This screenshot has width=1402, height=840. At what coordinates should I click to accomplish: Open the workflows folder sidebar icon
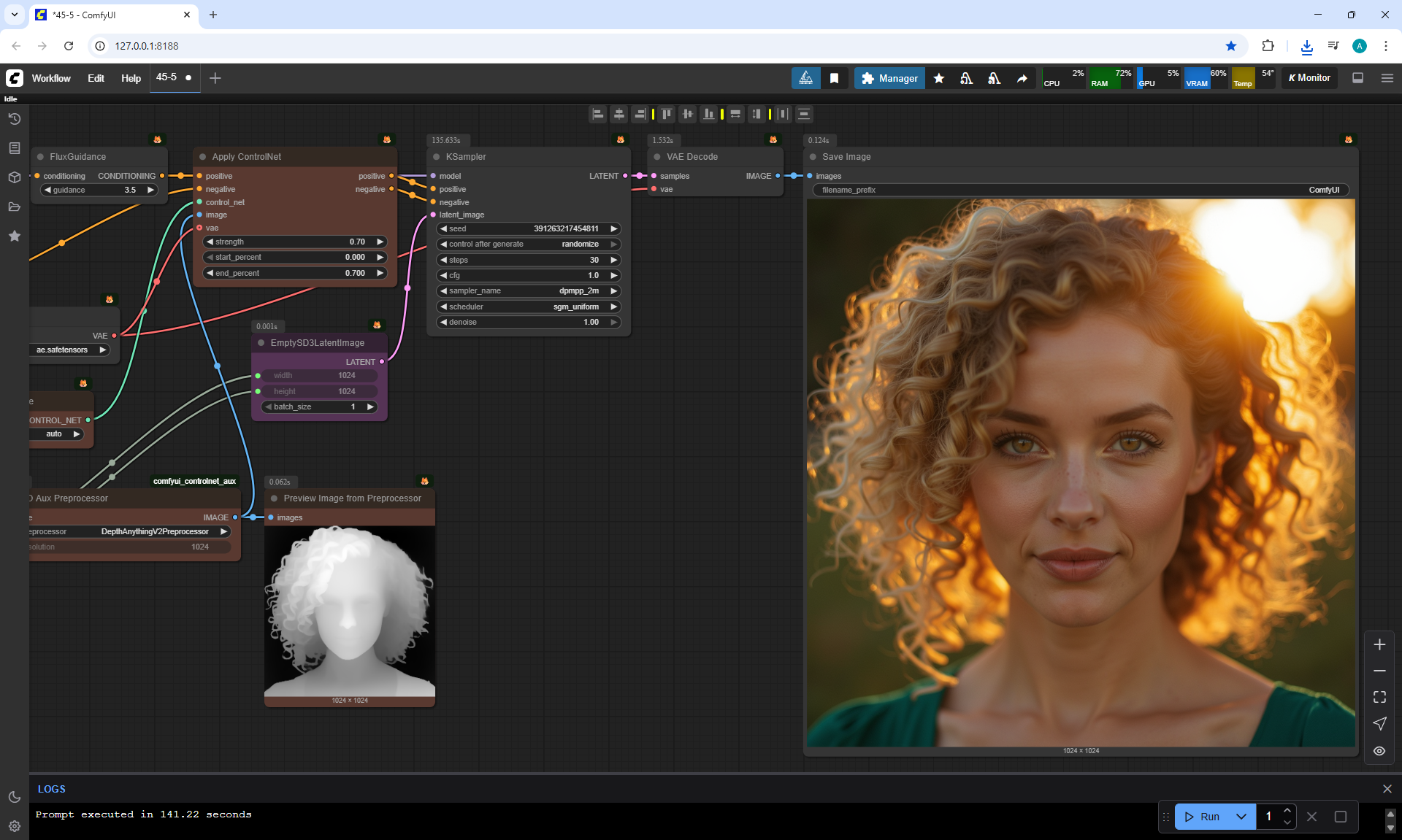click(15, 207)
